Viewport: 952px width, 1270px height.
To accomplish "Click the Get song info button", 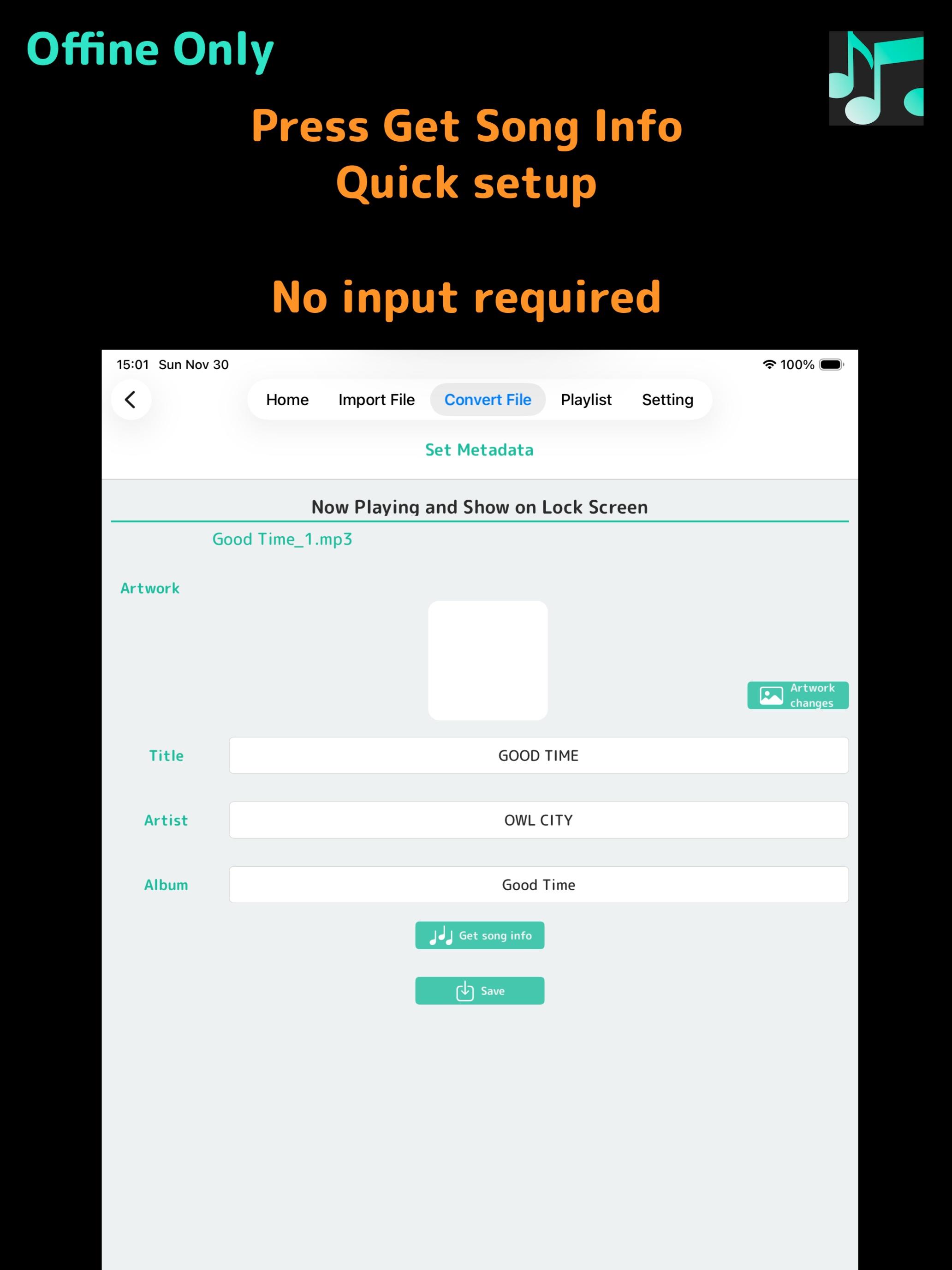I will [480, 935].
